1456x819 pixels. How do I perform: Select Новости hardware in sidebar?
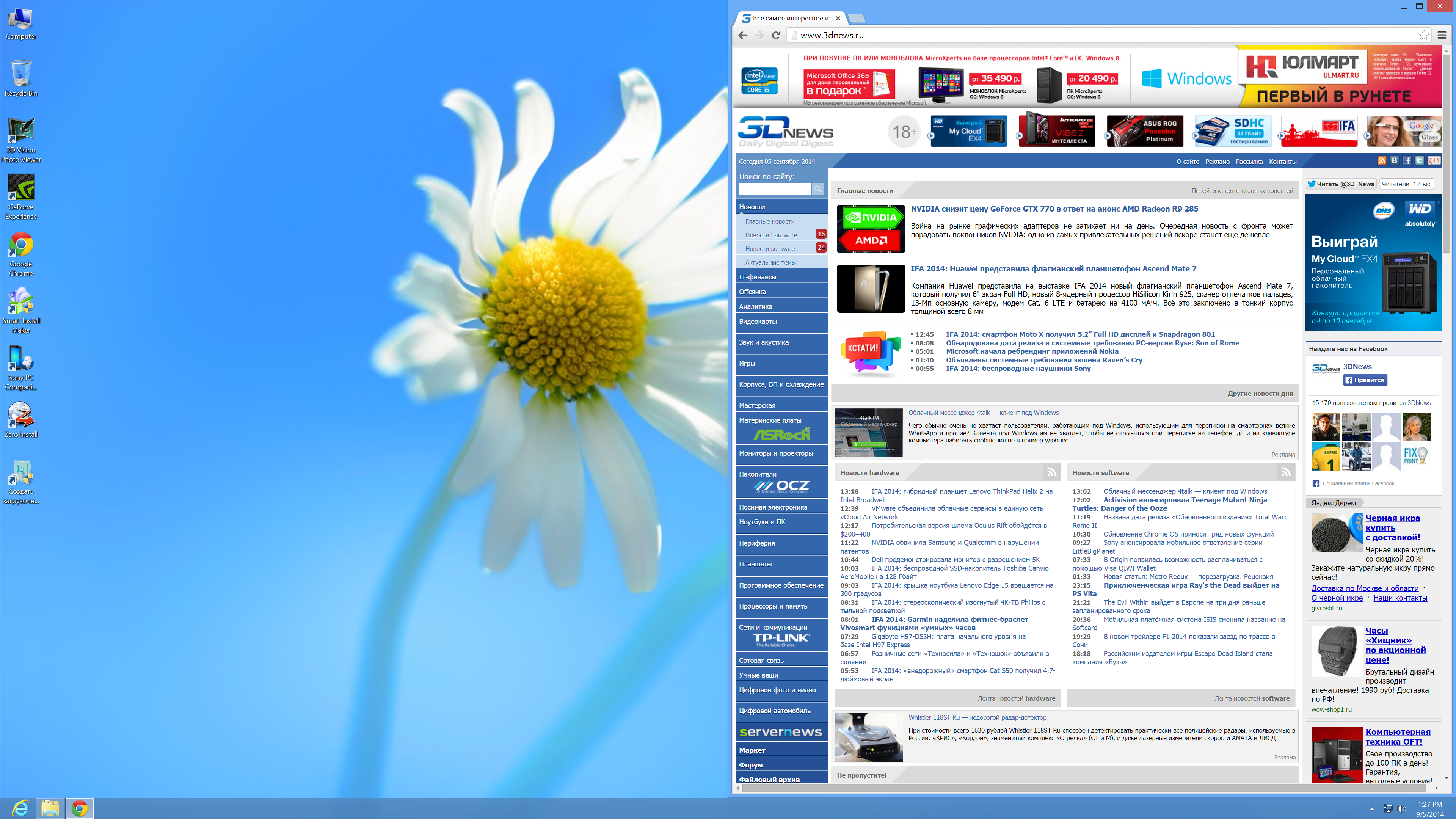pos(771,235)
